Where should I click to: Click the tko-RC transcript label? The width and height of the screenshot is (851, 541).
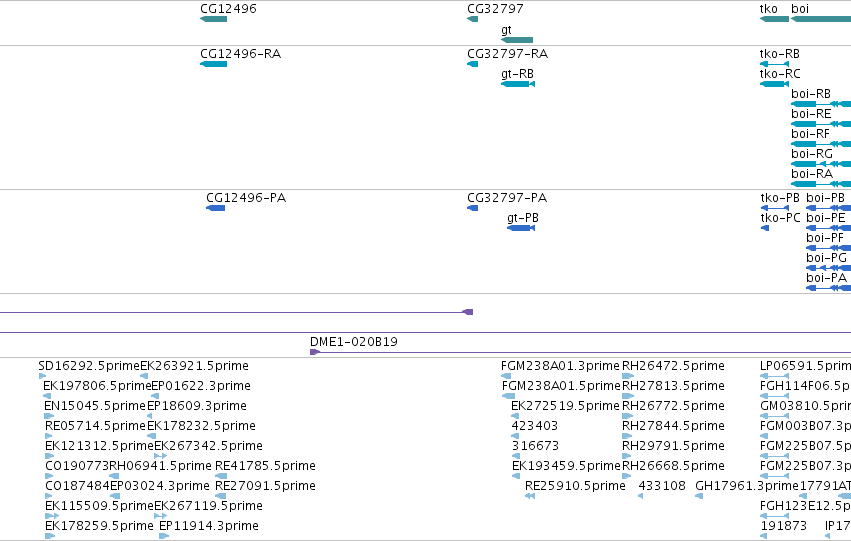780,74
